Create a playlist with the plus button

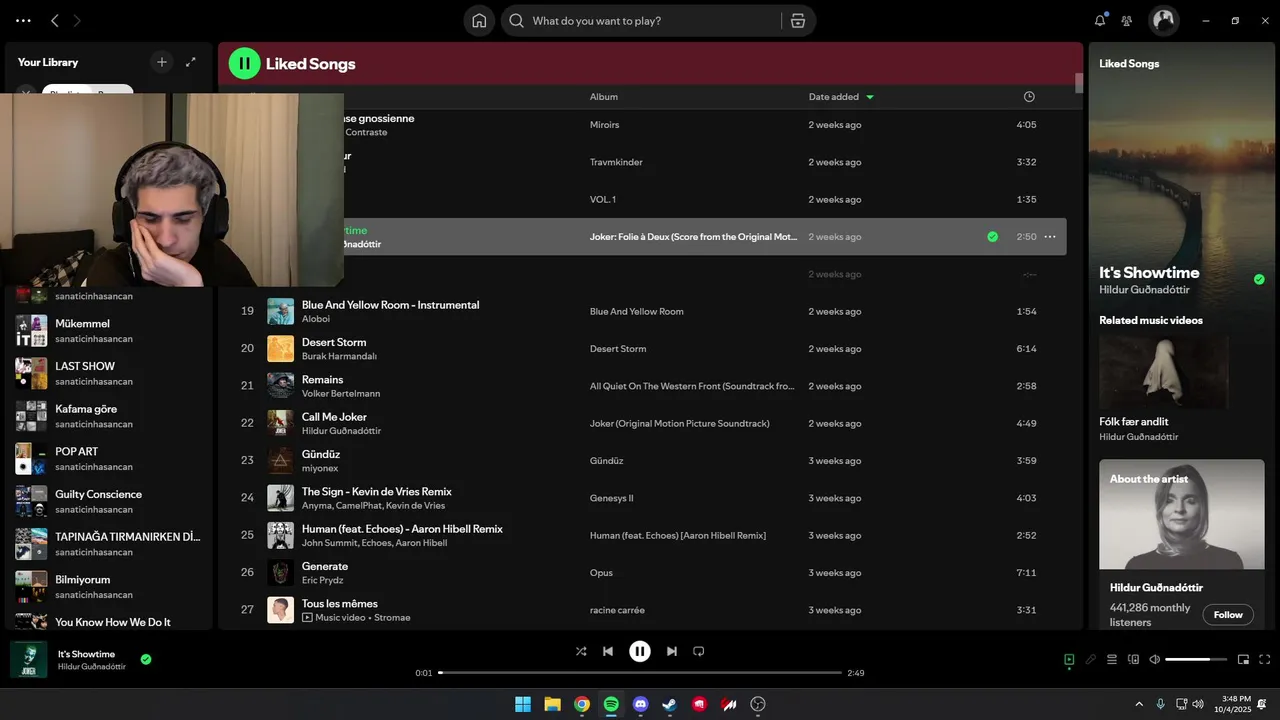162,62
